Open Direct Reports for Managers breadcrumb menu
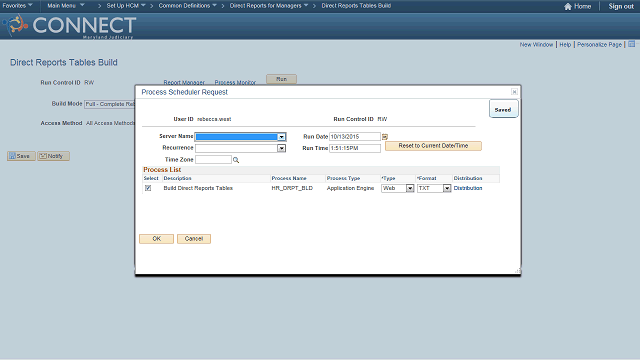Image resolution: width=640 pixels, height=360 pixels. pyautogui.click(x=269, y=6)
